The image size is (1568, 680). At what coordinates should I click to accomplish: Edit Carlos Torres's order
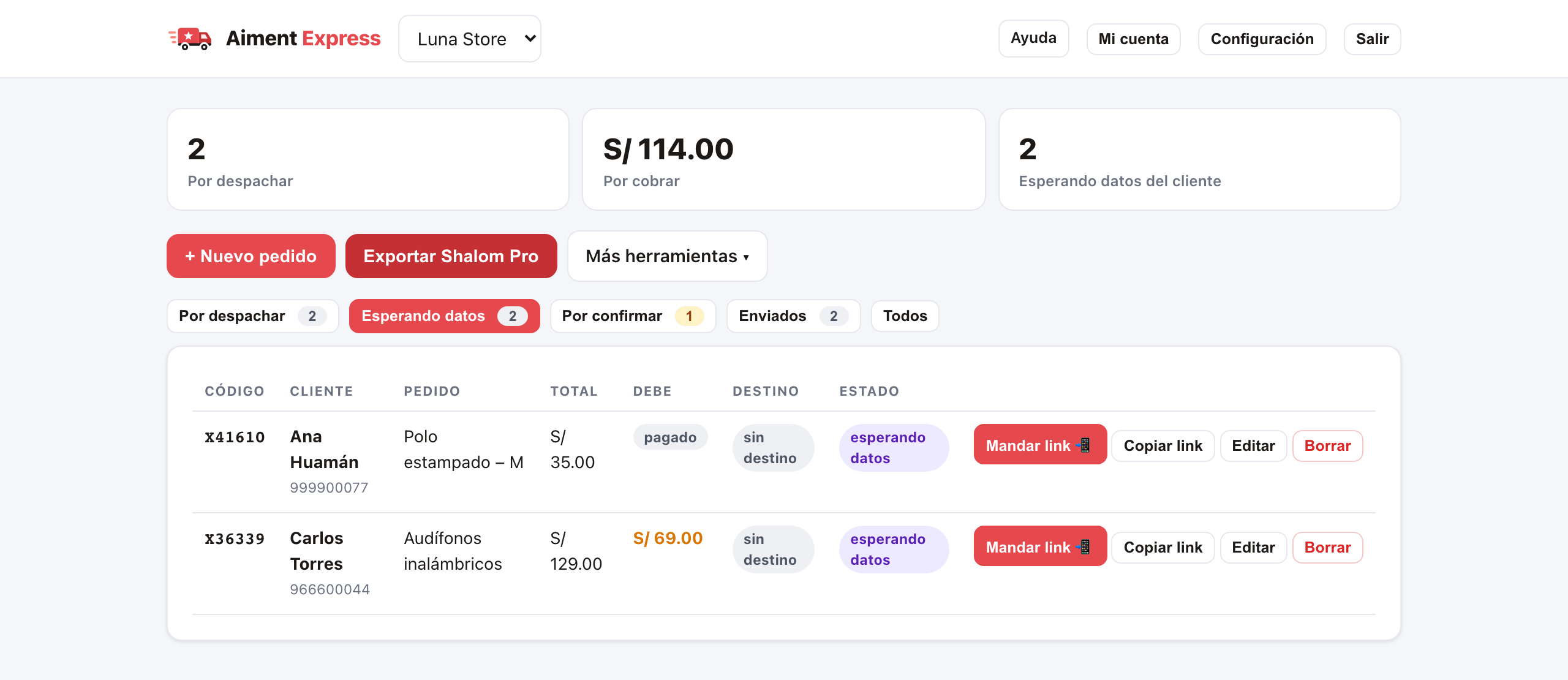[1253, 548]
